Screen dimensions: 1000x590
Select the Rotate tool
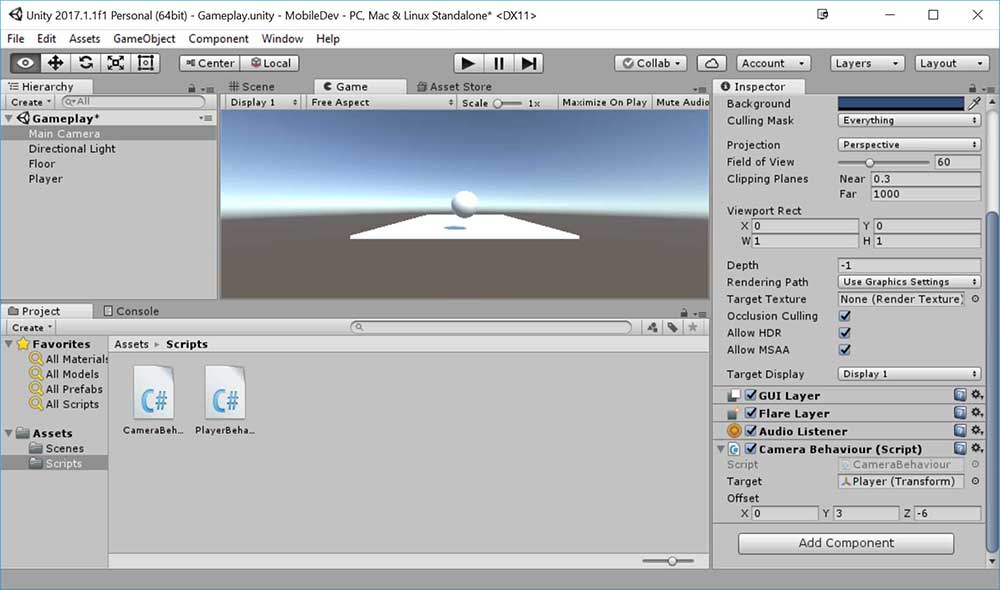(x=86, y=63)
